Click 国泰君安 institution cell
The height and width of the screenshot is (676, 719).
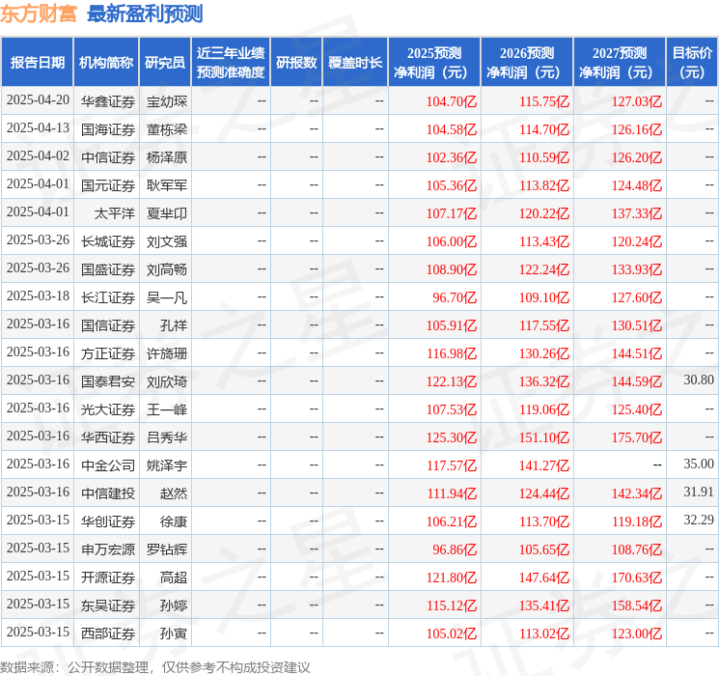point(108,381)
